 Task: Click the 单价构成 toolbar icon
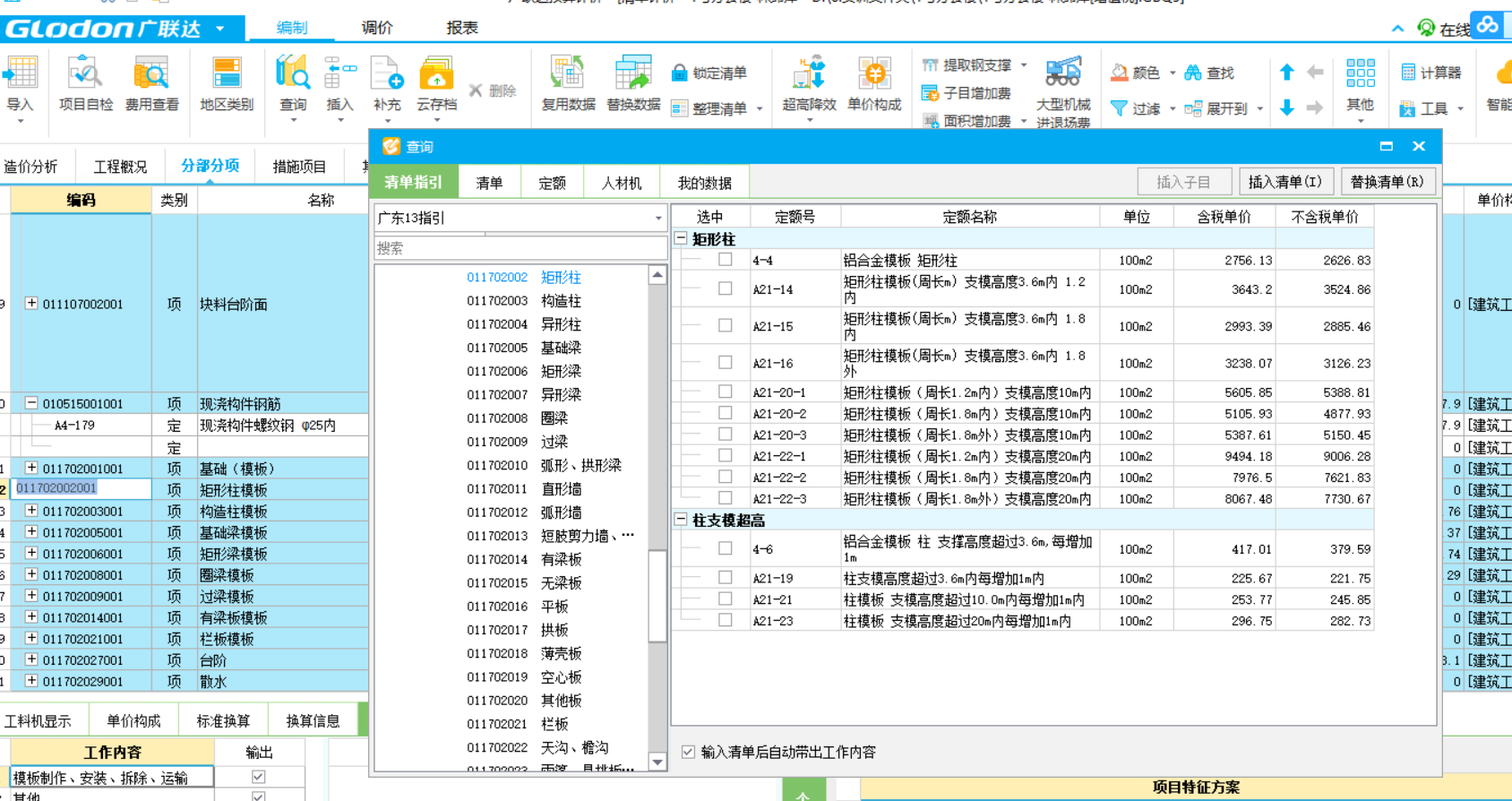click(x=874, y=73)
